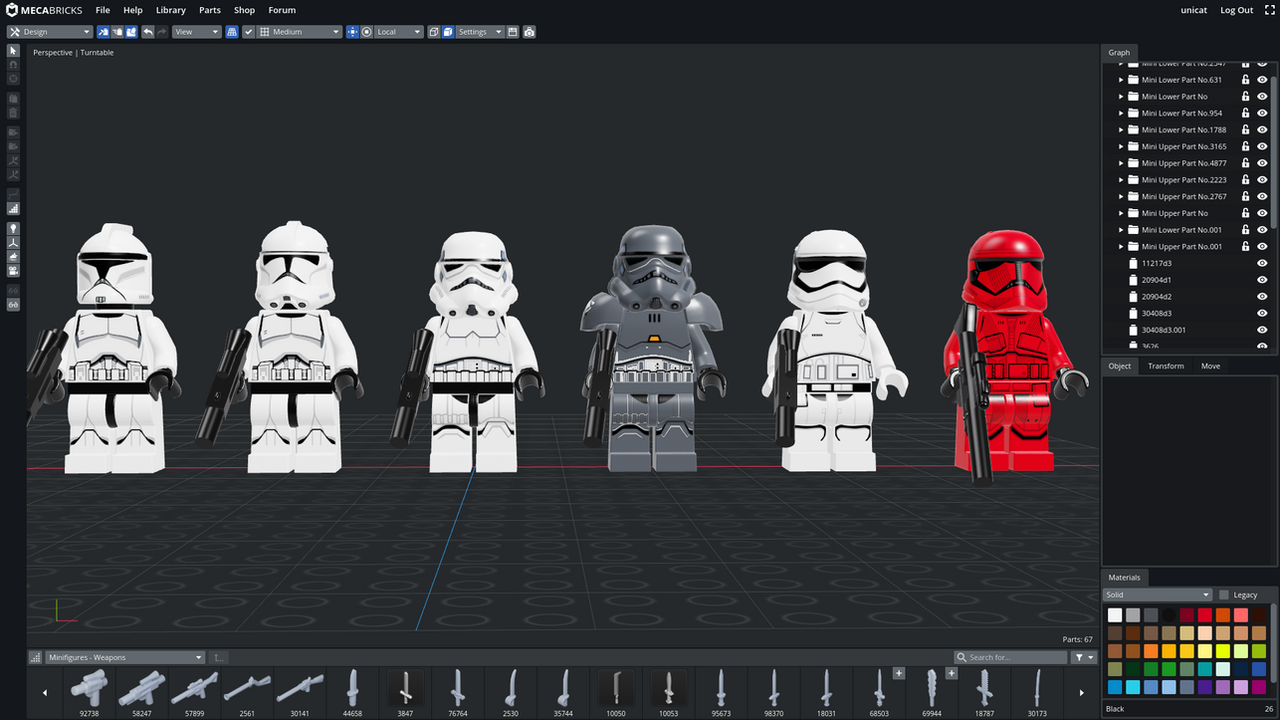The width and height of the screenshot is (1280, 720).
Task: Click the Forum link in menu bar
Action: pyautogui.click(x=282, y=10)
